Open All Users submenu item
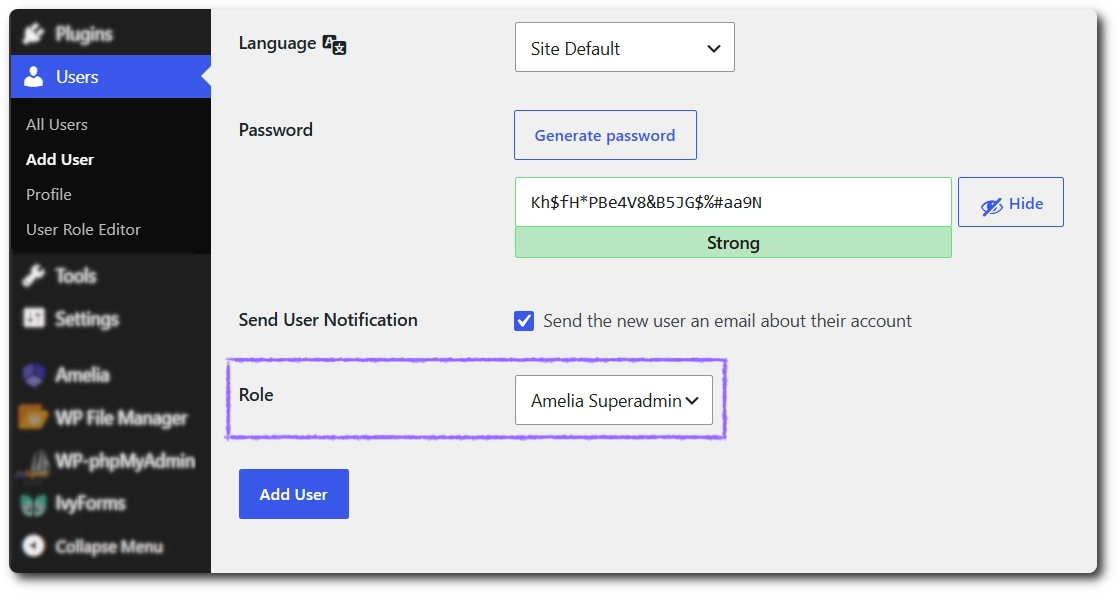This screenshot has height=594, width=1118. click(57, 124)
